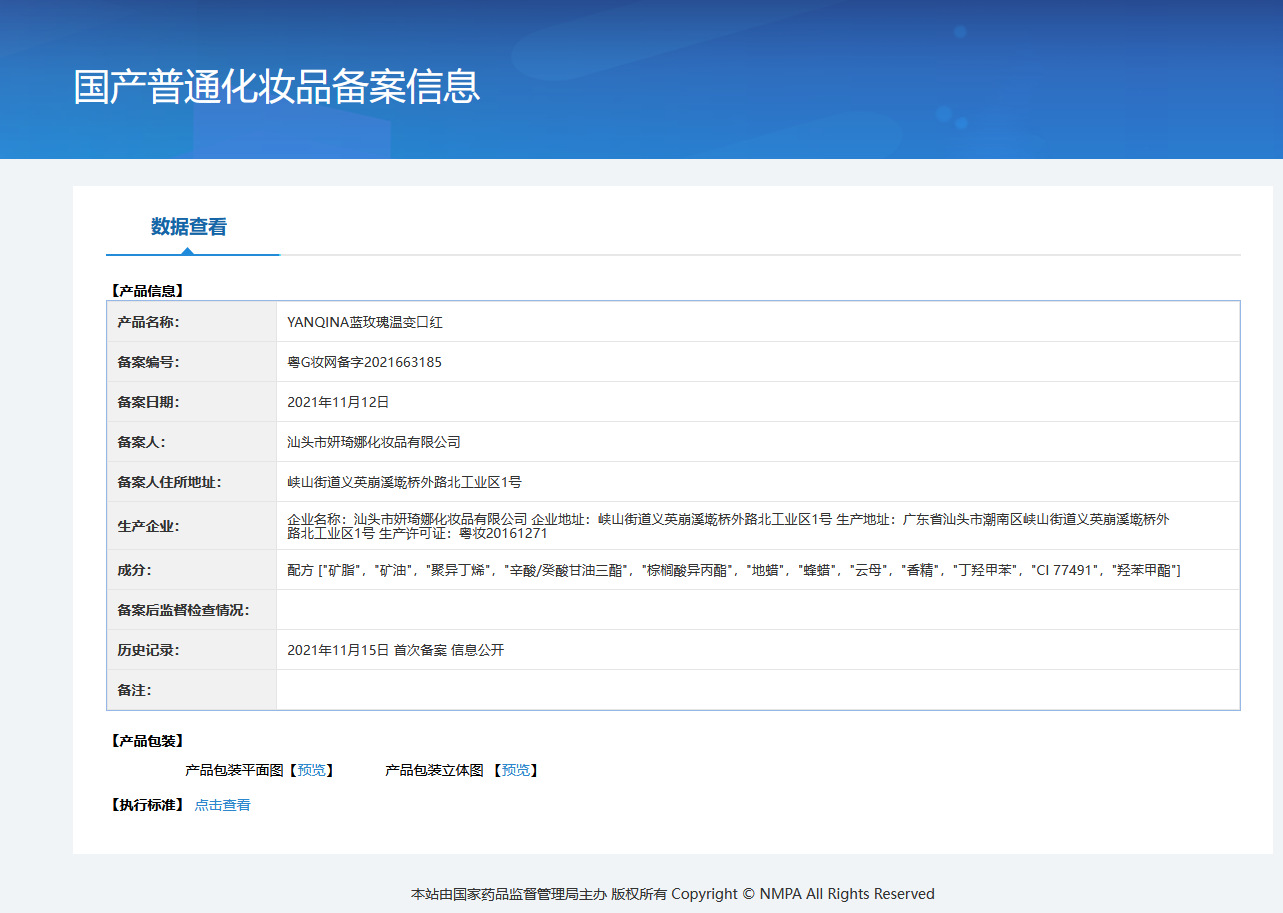Click the 产品名称 row label
The width and height of the screenshot is (1283, 913).
click(148, 322)
